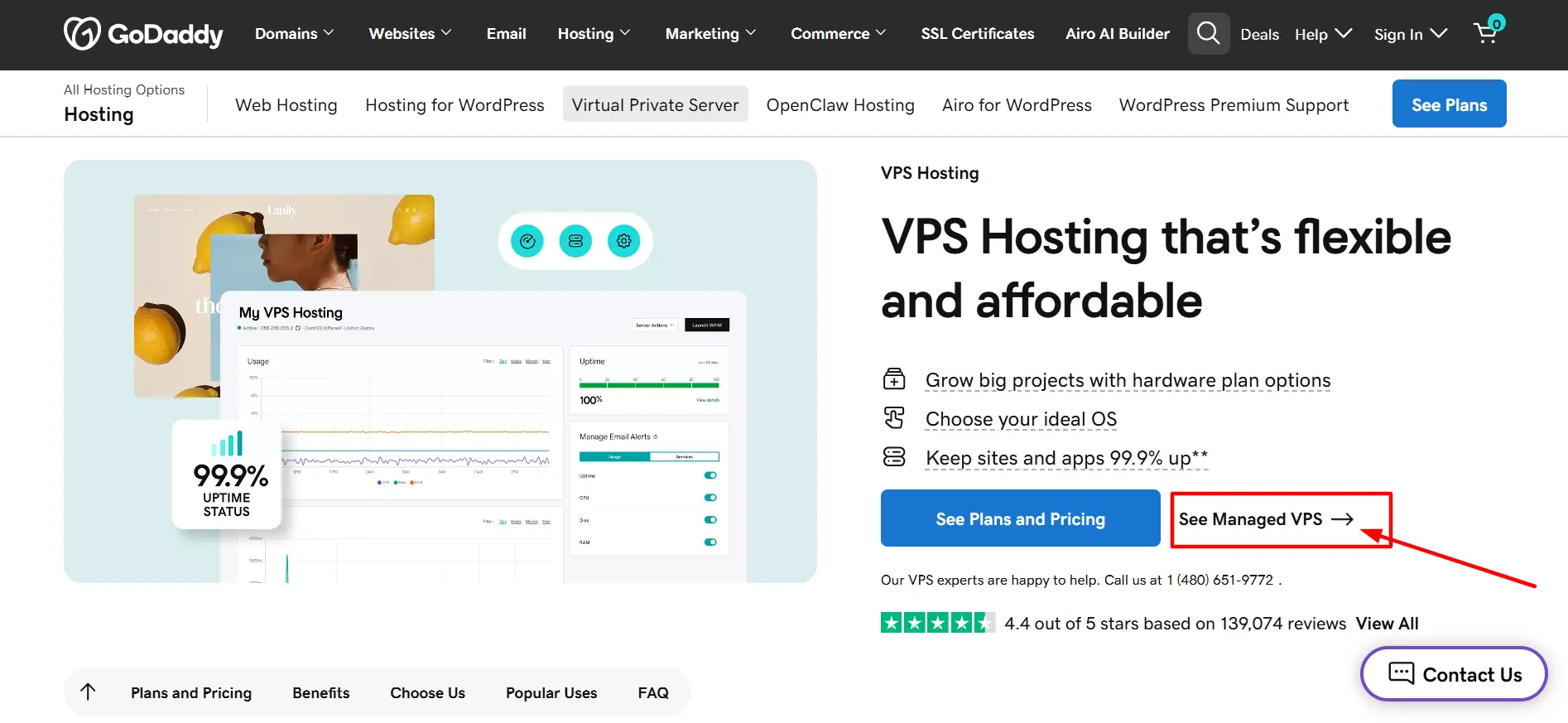
Task: Open the Airo for WordPress tab
Action: click(x=1017, y=105)
